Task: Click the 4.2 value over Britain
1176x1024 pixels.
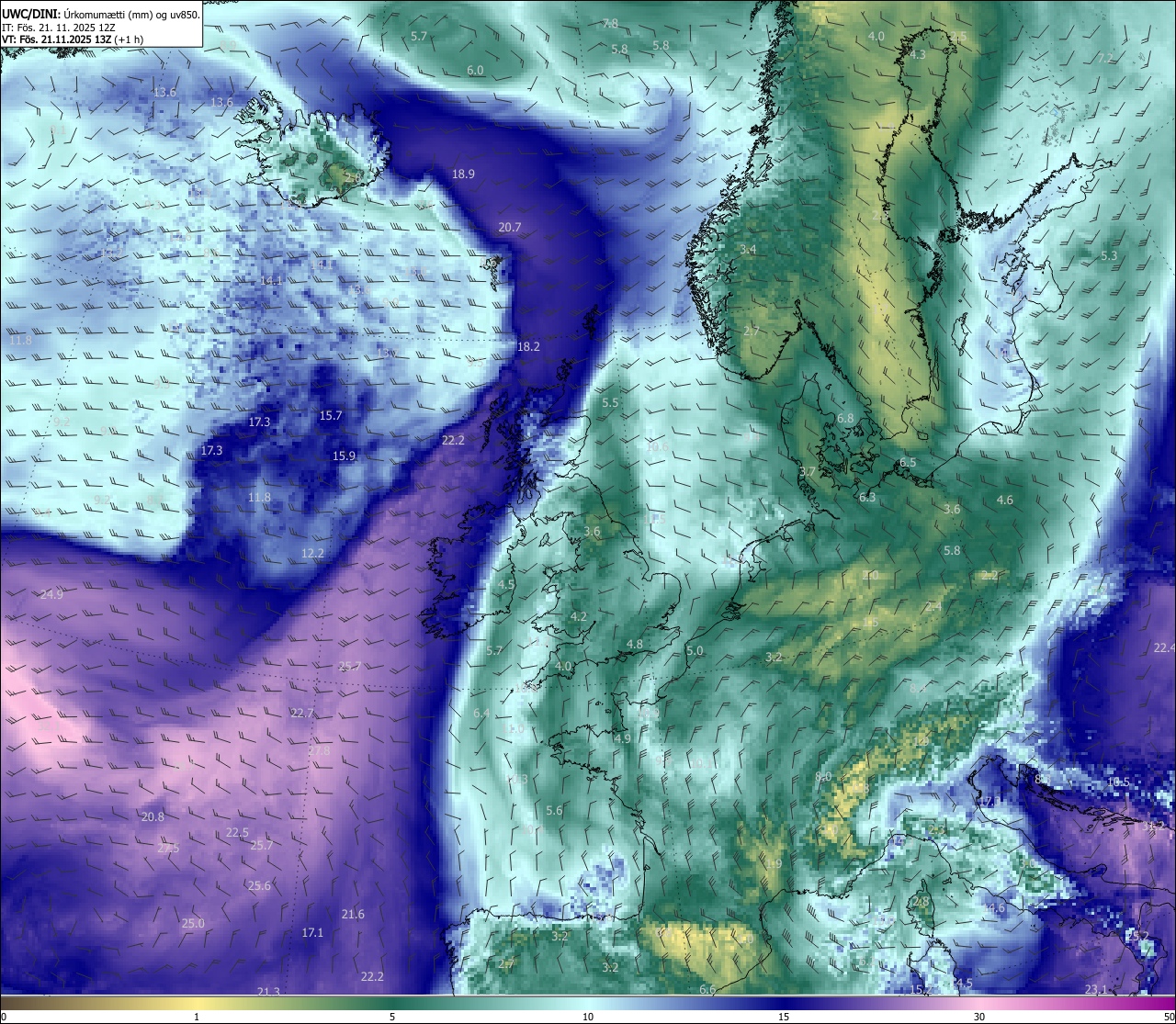Action: (578, 616)
